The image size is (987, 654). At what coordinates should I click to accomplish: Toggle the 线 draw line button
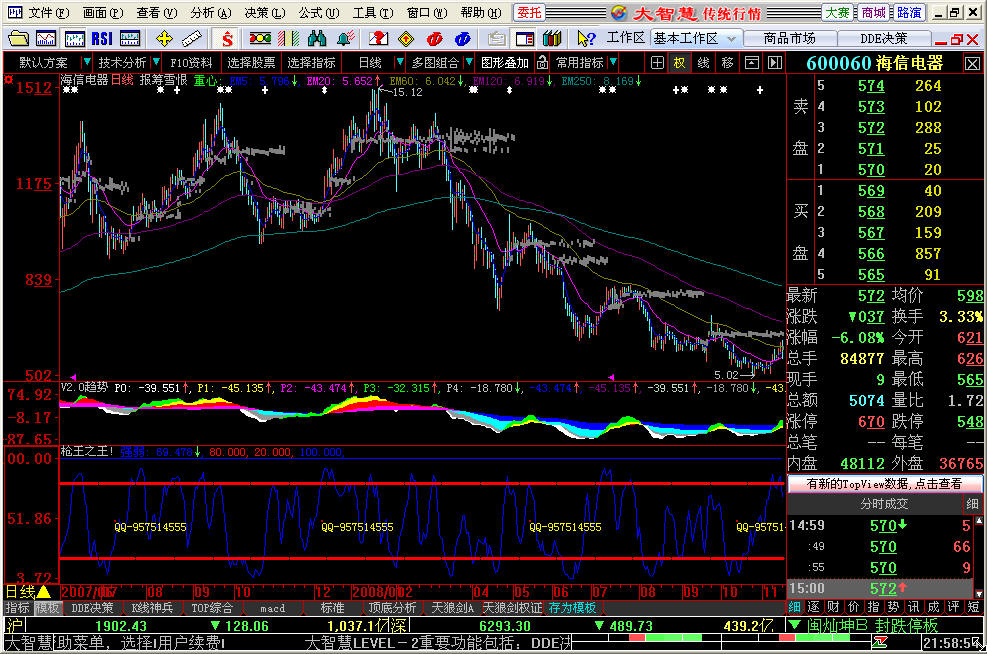pos(704,62)
